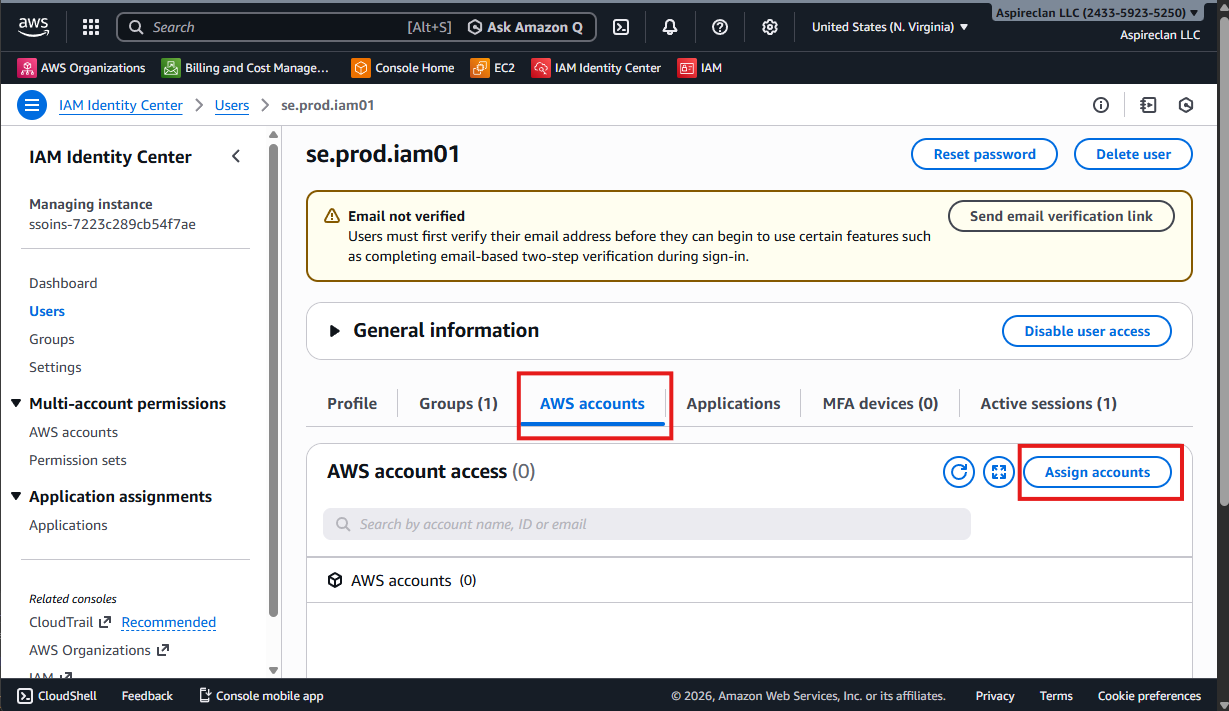
Task: Go to Users breadcrumb link
Action: (232, 105)
